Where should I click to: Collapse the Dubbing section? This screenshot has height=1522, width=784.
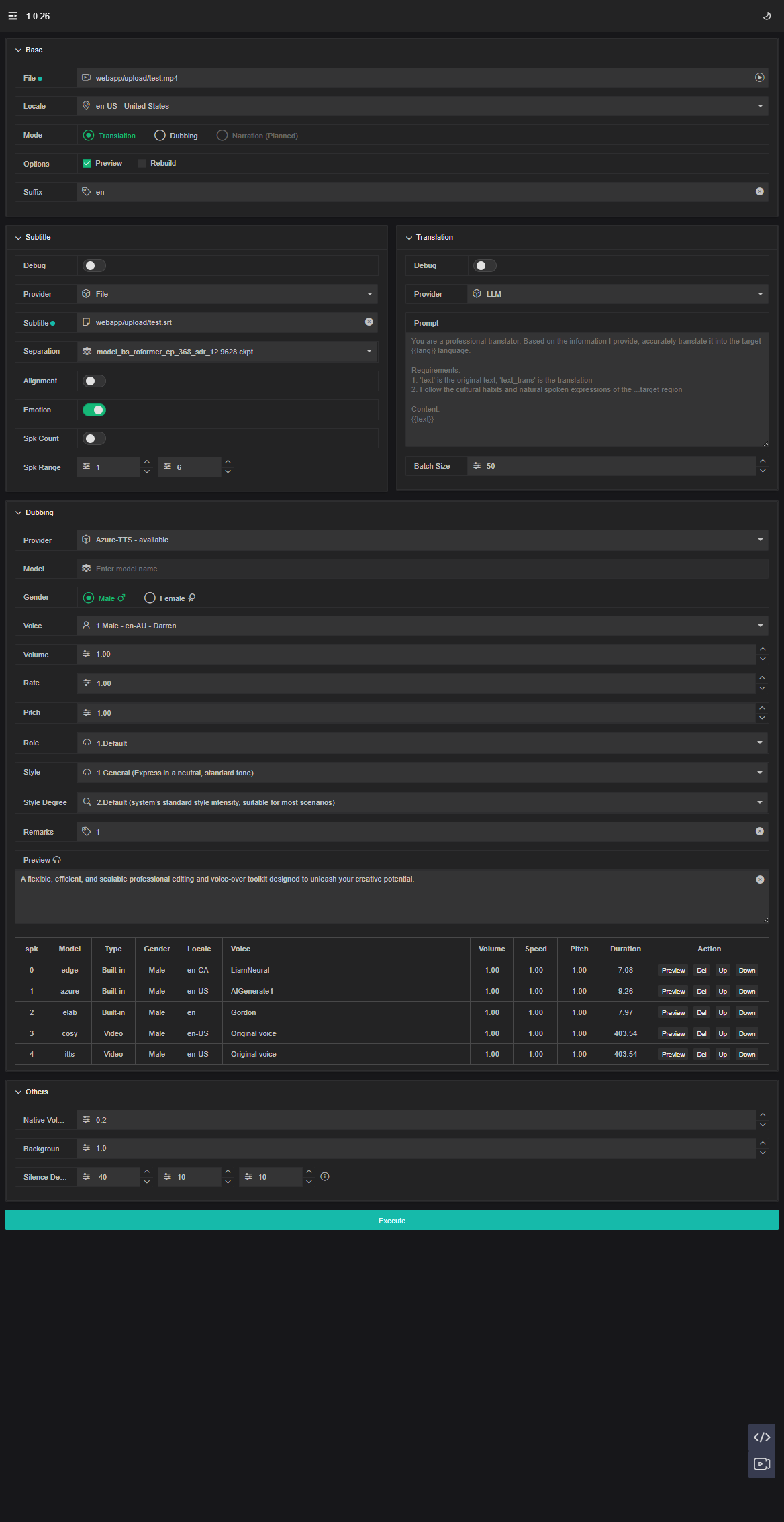point(19,513)
